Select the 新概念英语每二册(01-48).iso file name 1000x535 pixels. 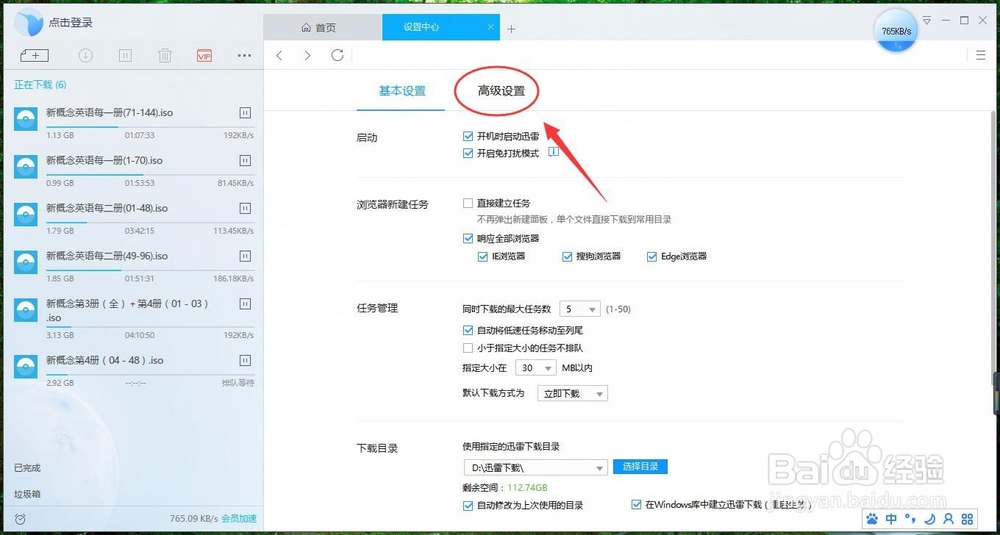(107, 209)
